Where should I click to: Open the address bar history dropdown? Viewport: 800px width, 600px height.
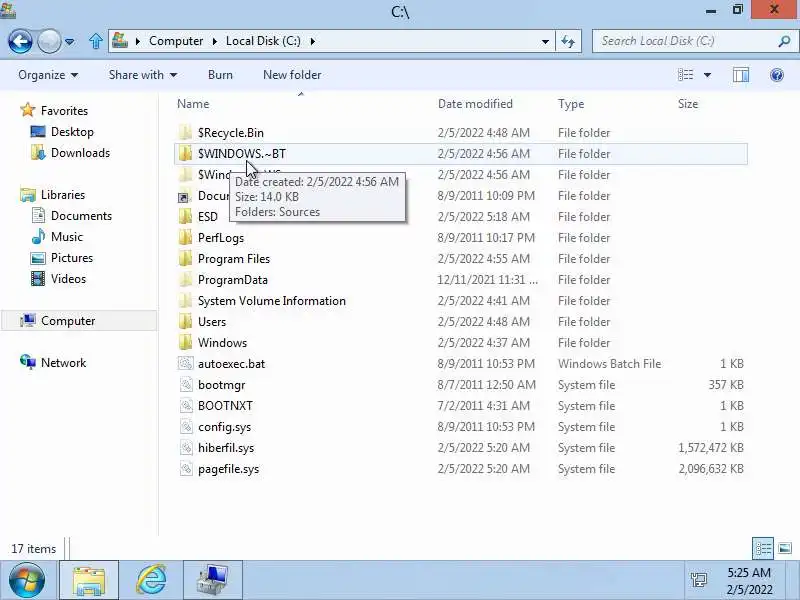[545, 41]
